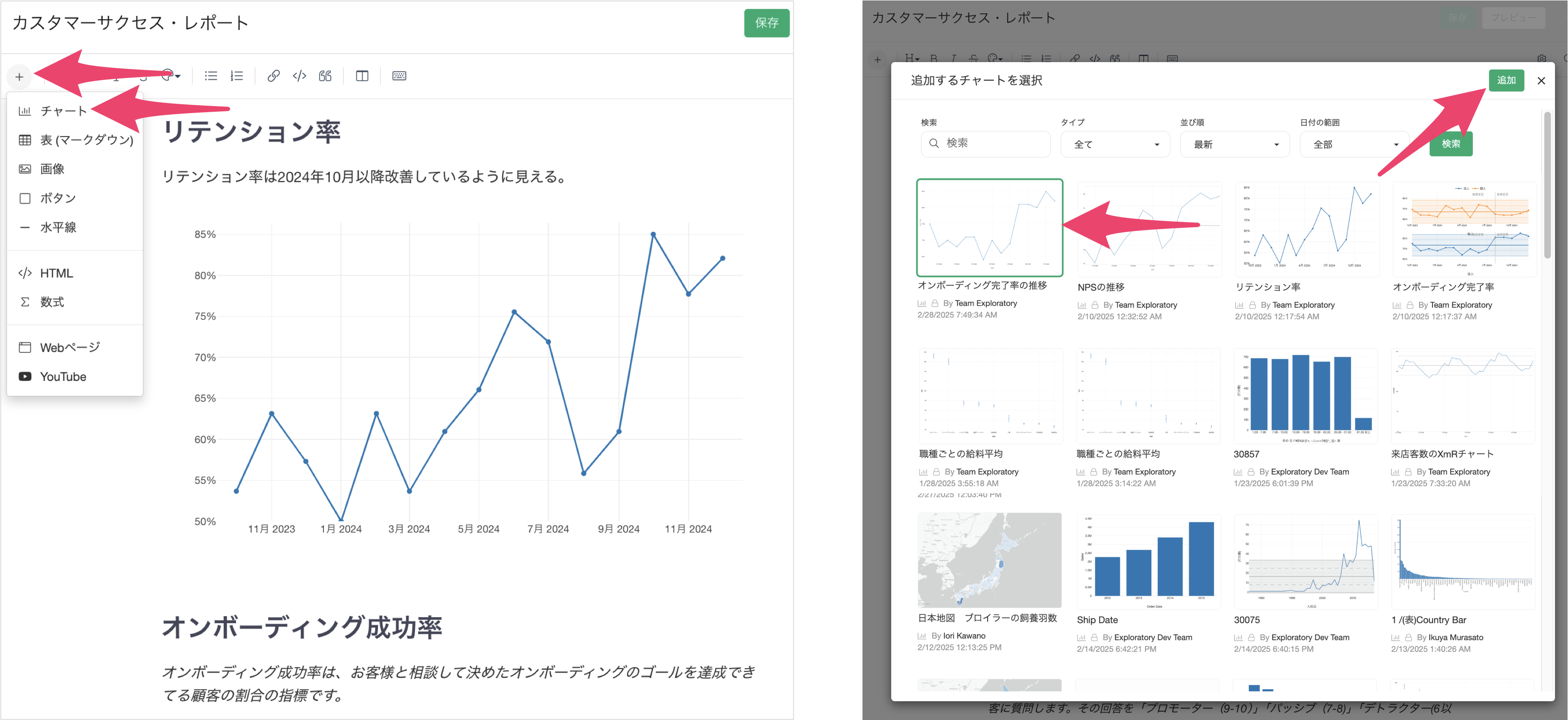Open the 並び順 dropdown showing 最新
The width and height of the screenshot is (1568, 720).
coord(1234,144)
